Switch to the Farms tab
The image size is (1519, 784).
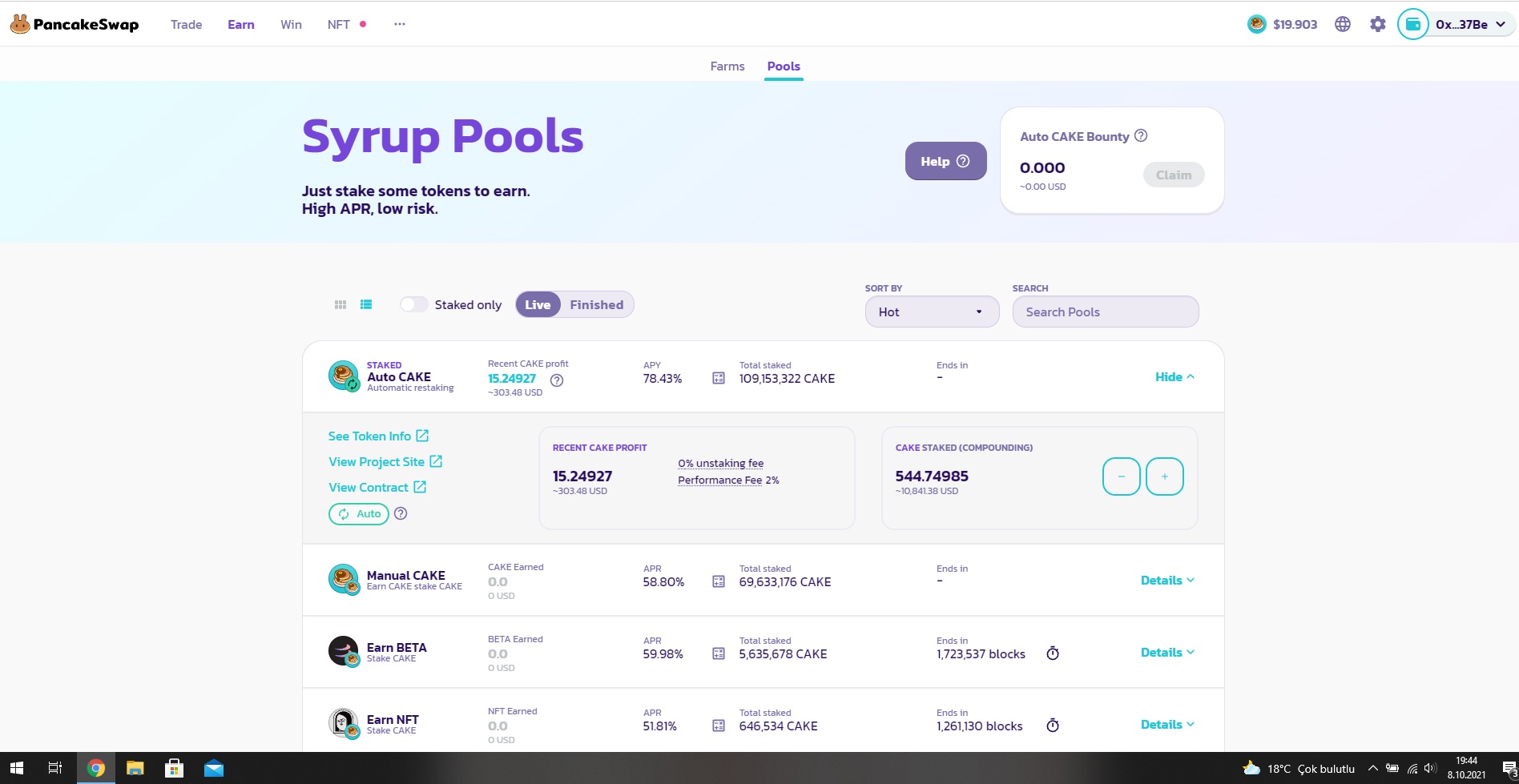point(727,66)
